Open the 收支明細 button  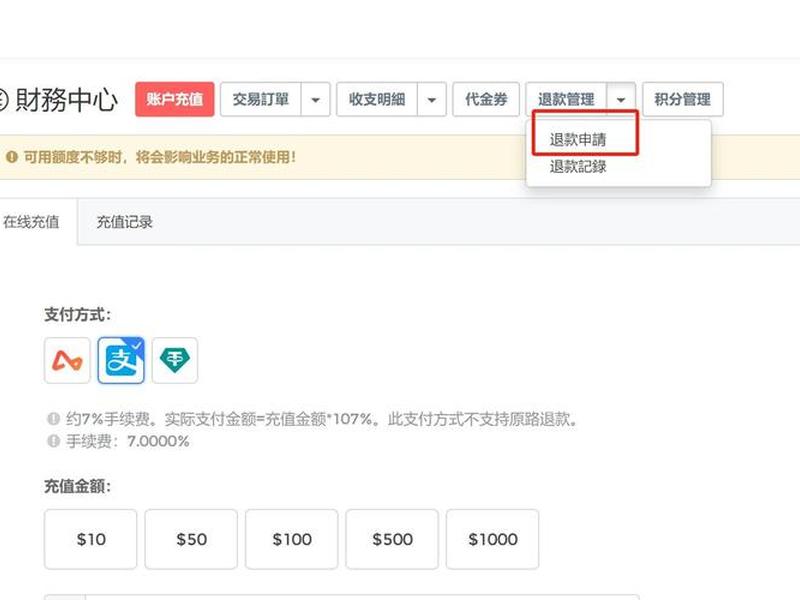(x=377, y=99)
